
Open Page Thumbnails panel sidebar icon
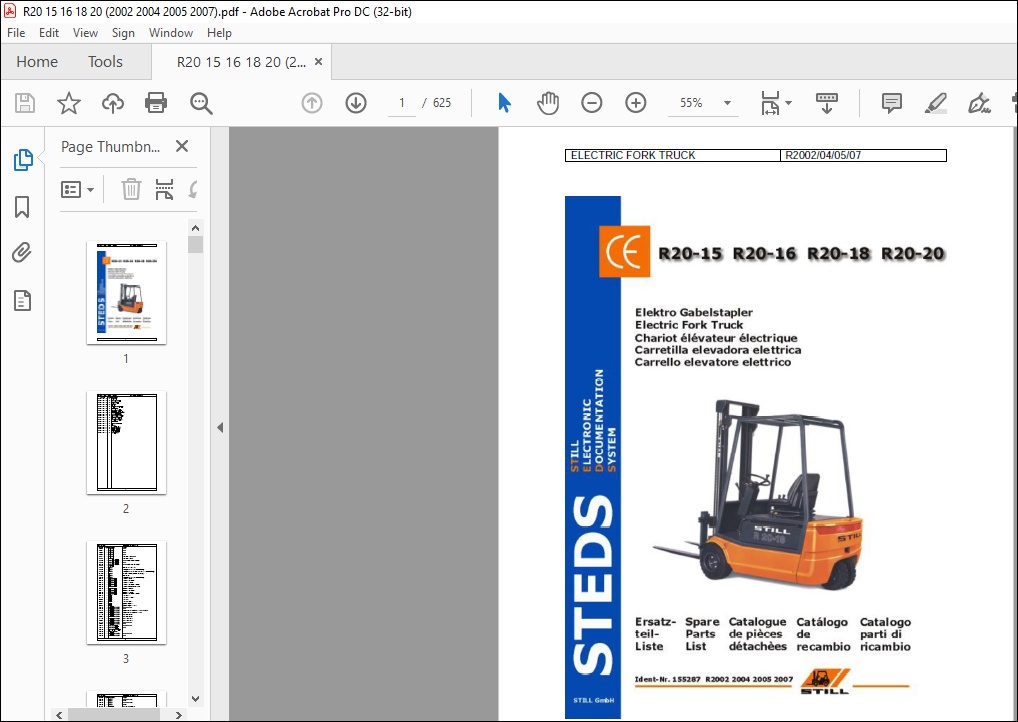pos(23,160)
